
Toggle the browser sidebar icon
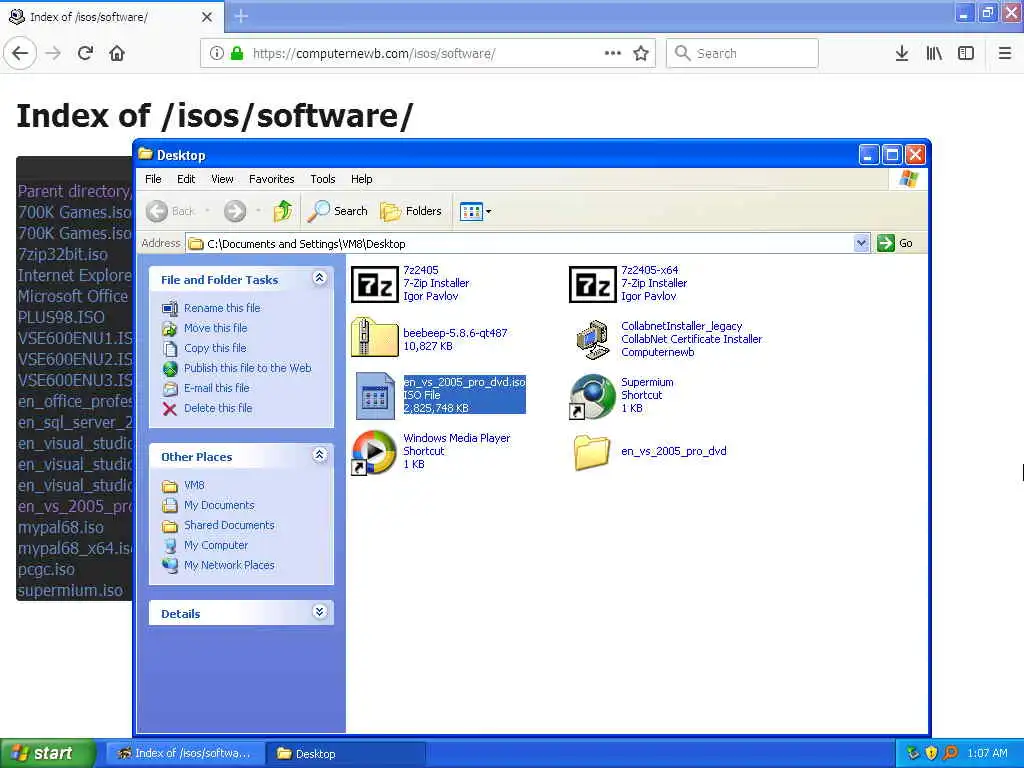point(966,53)
